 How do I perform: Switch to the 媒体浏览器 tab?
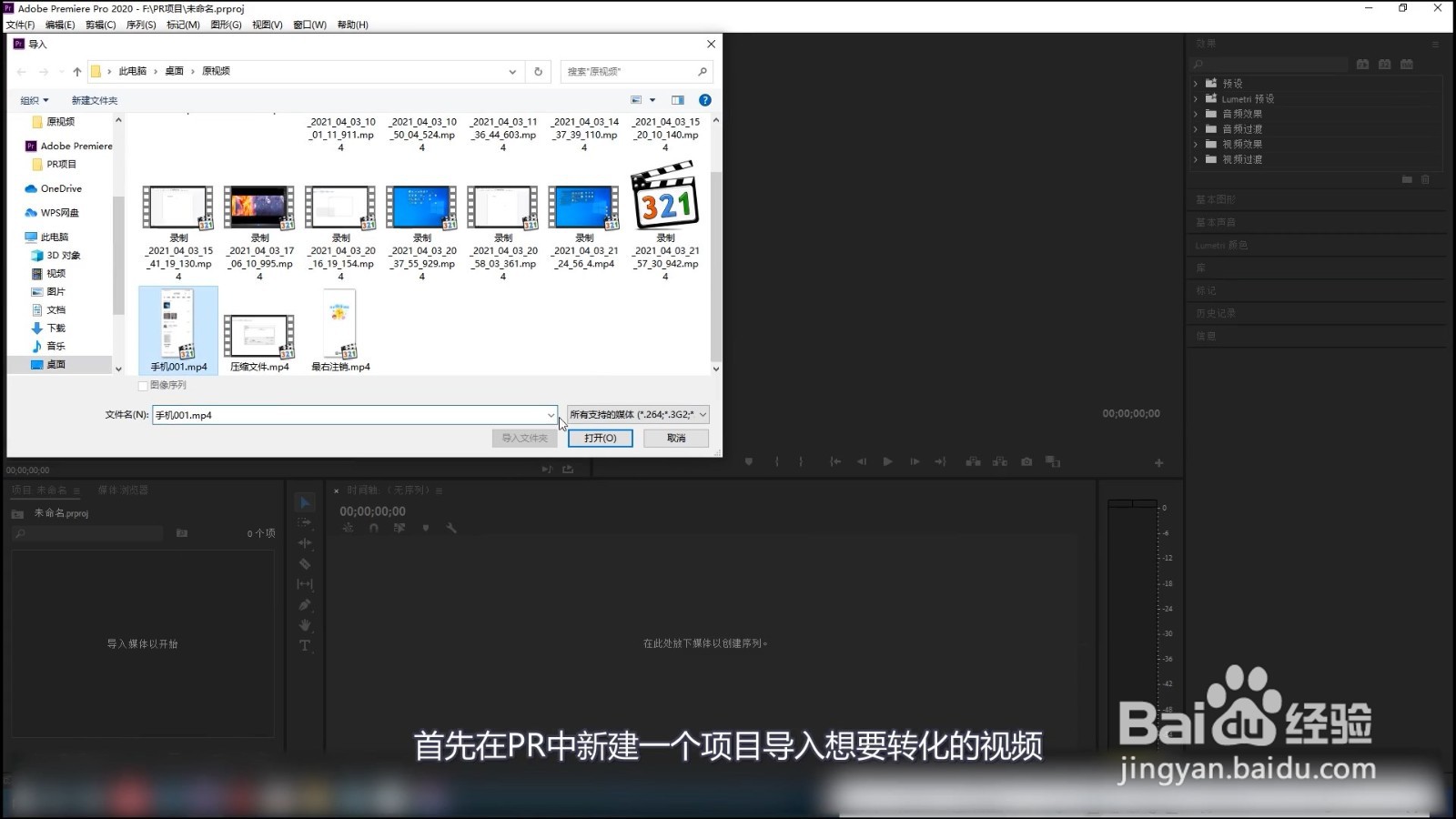tap(123, 490)
